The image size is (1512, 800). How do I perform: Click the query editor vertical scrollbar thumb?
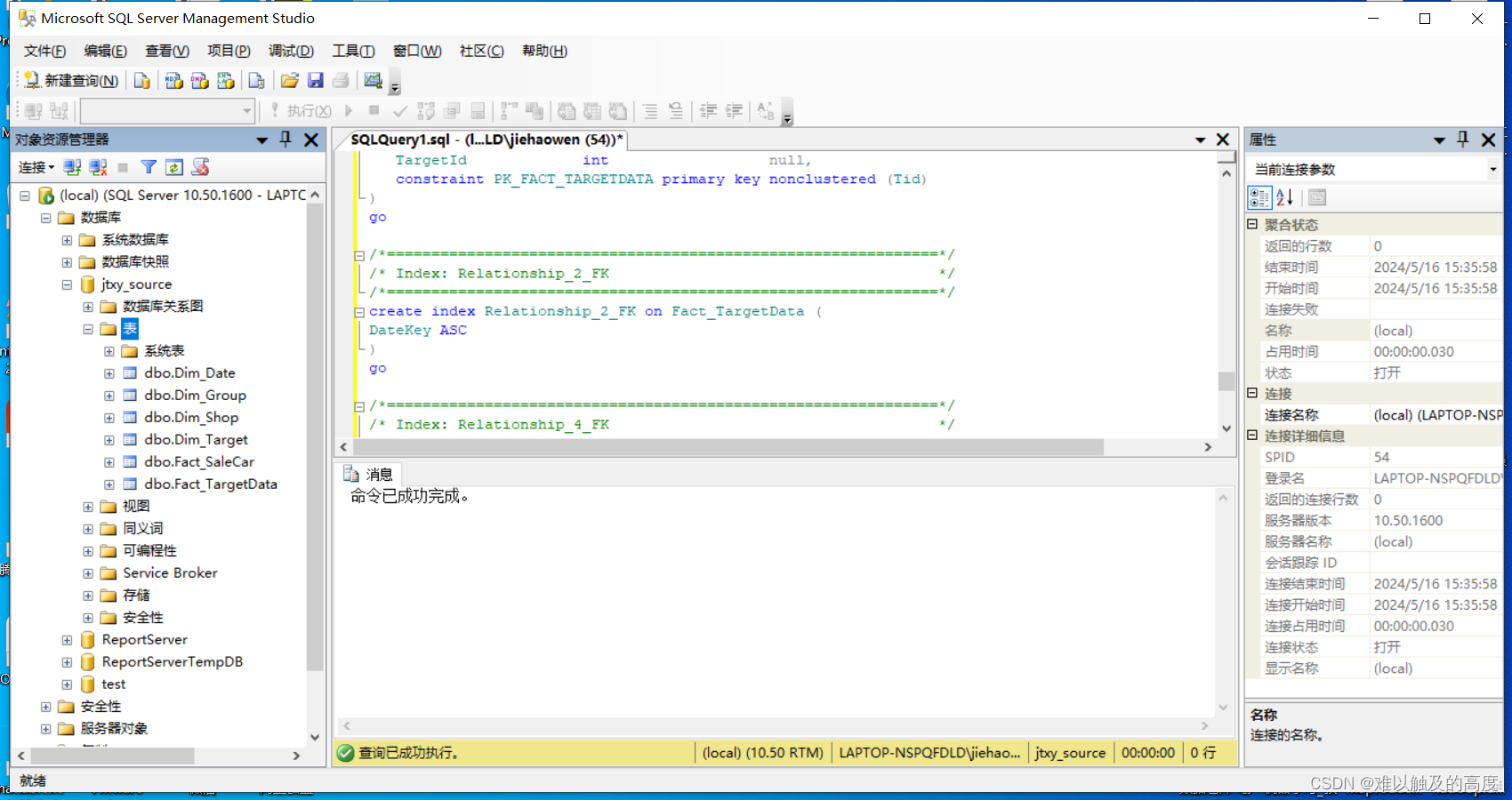[1226, 381]
